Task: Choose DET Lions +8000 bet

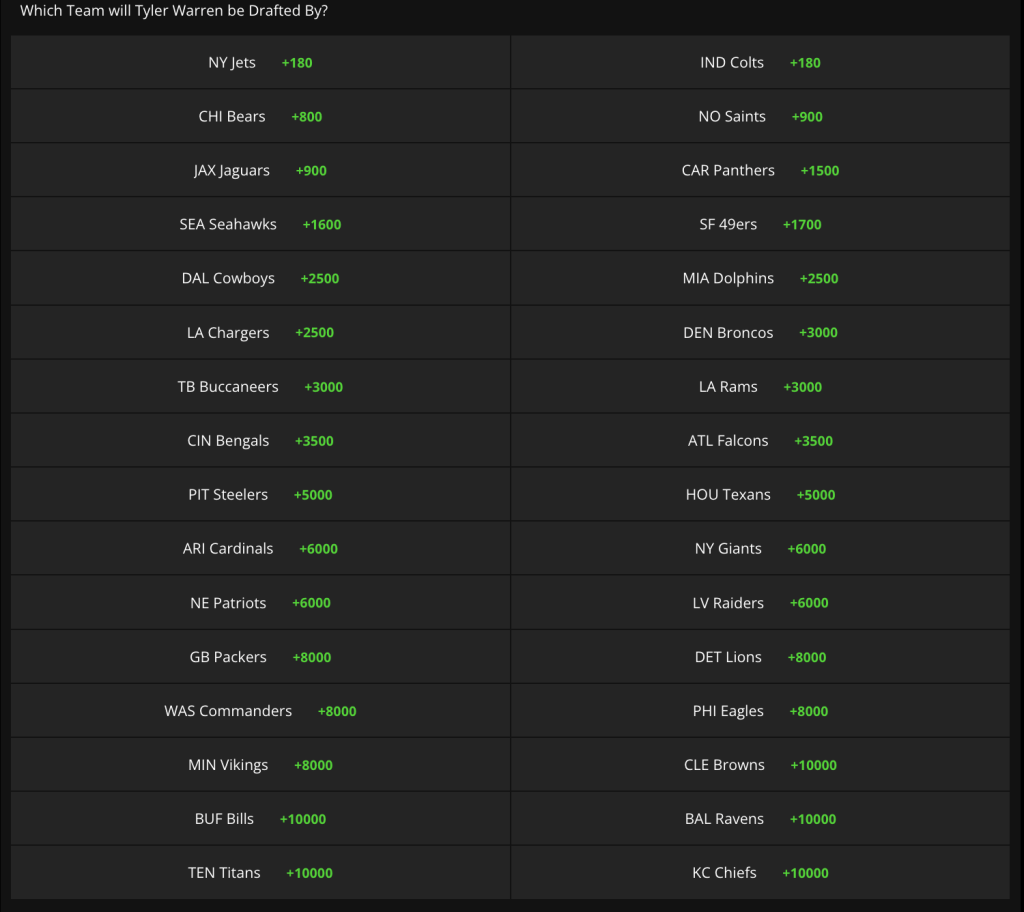Action: coord(760,657)
